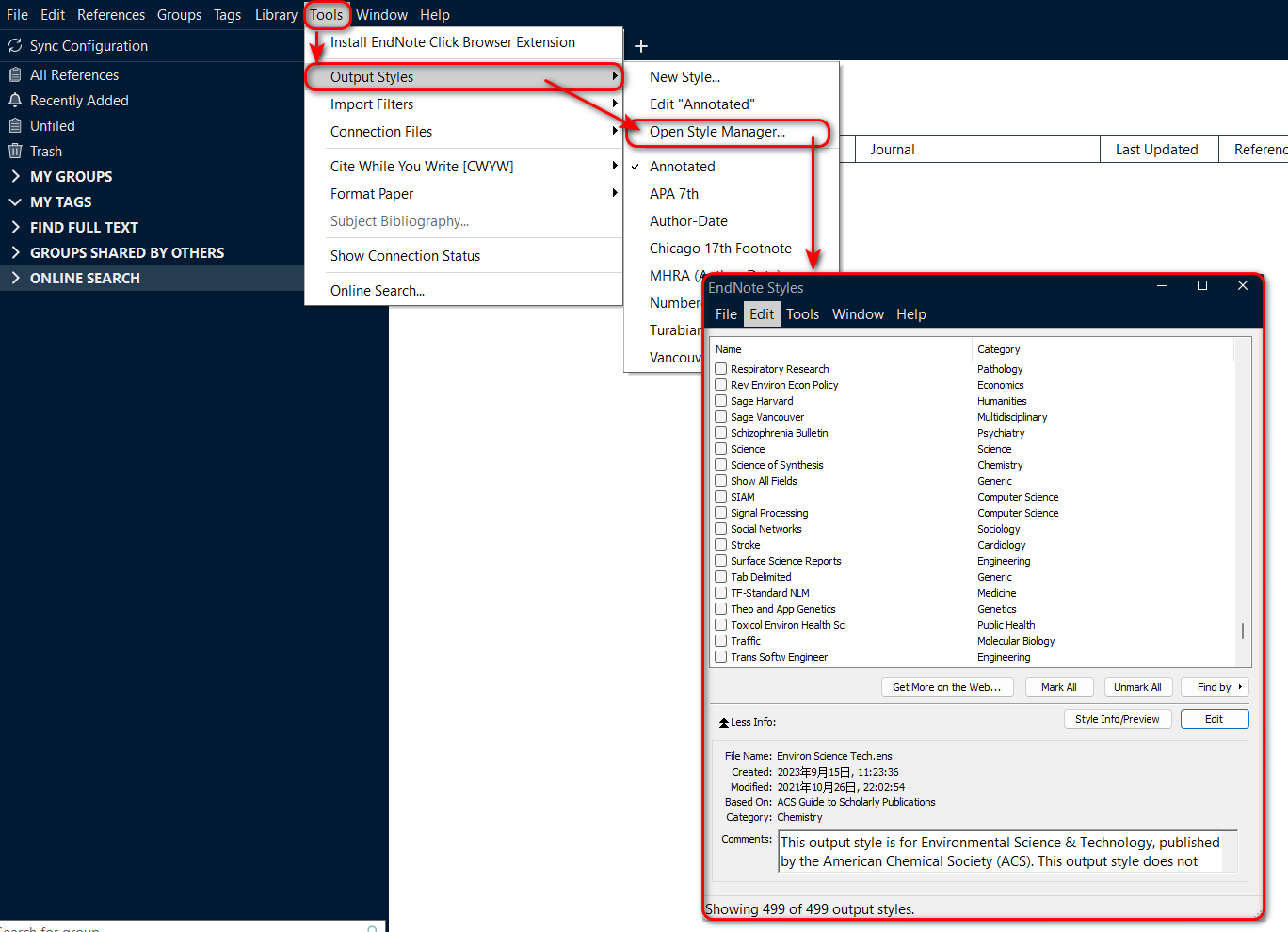Click the "Surface Science Reports" style name
The height and width of the screenshot is (932, 1288).
[x=786, y=561]
